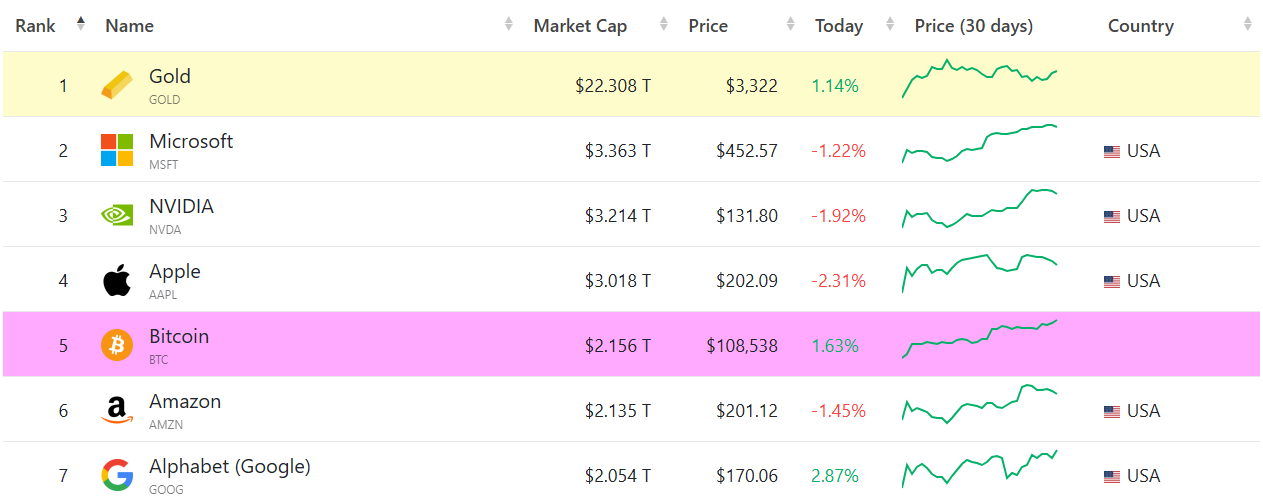The width and height of the screenshot is (1263, 499).
Task: Click the Google logo icon
Action: (116, 475)
